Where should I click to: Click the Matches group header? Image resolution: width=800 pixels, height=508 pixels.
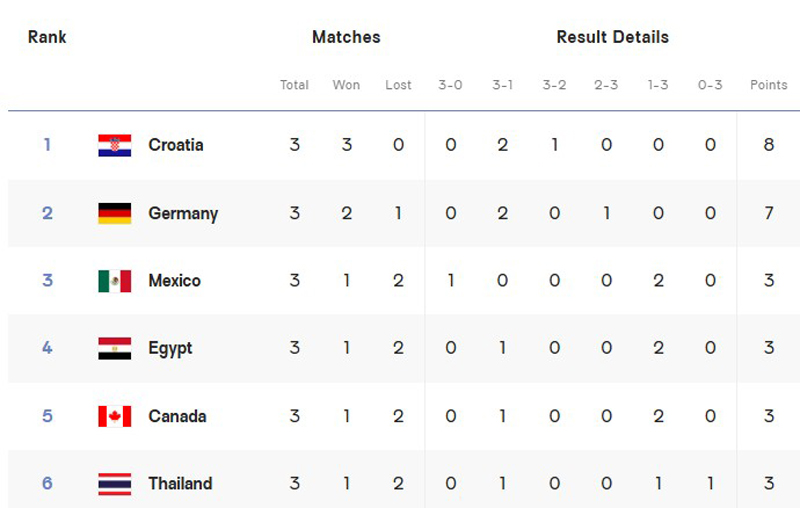tap(346, 37)
